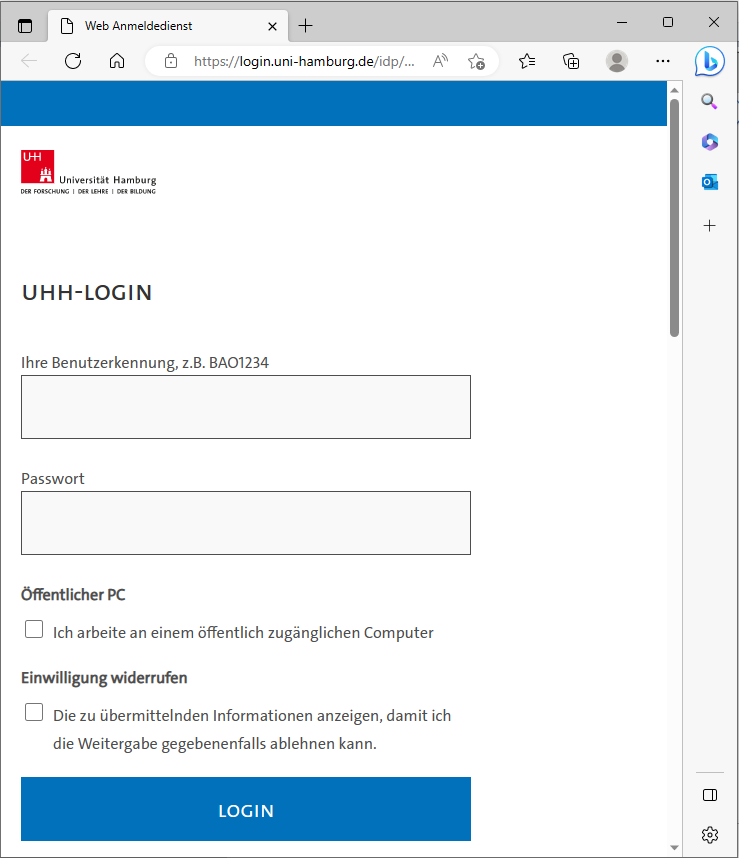The height and width of the screenshot is (858, 739).
Task: Focus the Passwort input field
Action: [x=246, y=523]
